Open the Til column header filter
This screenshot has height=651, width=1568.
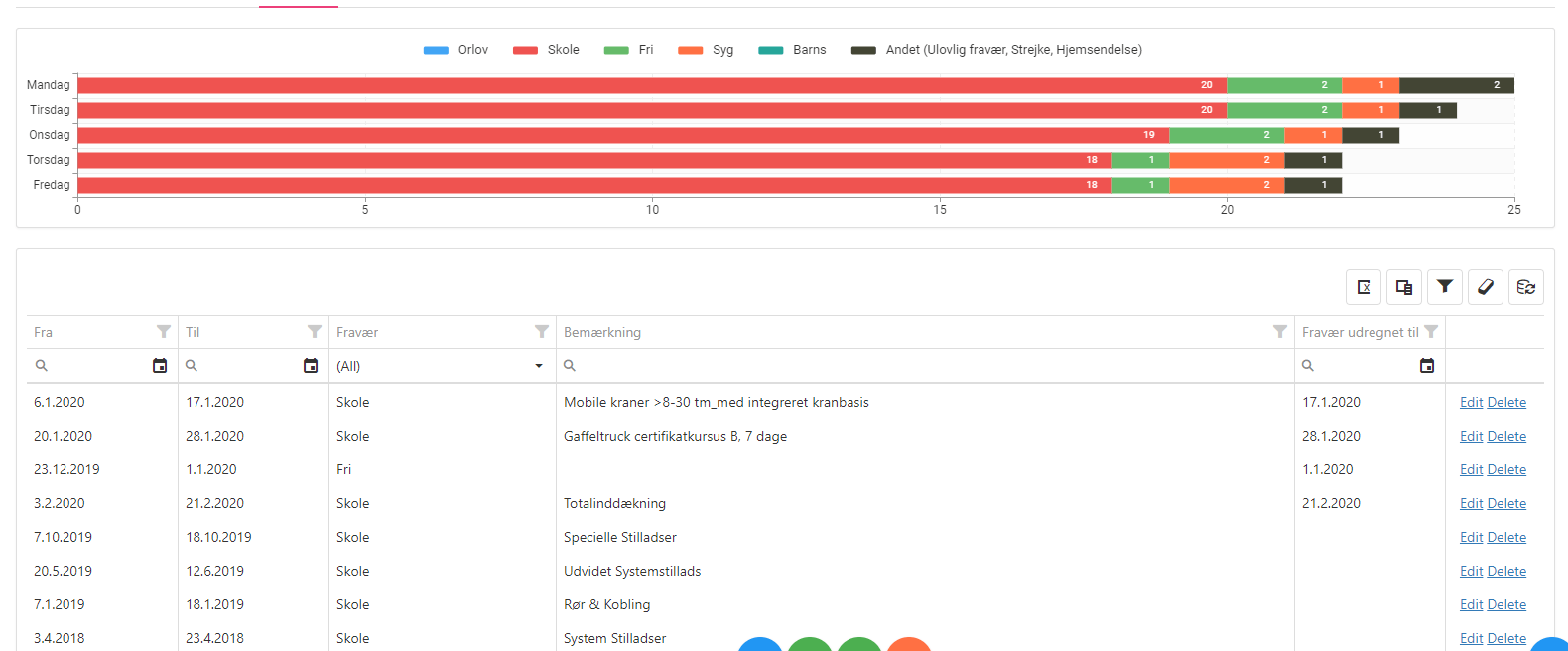coord(315,331)
